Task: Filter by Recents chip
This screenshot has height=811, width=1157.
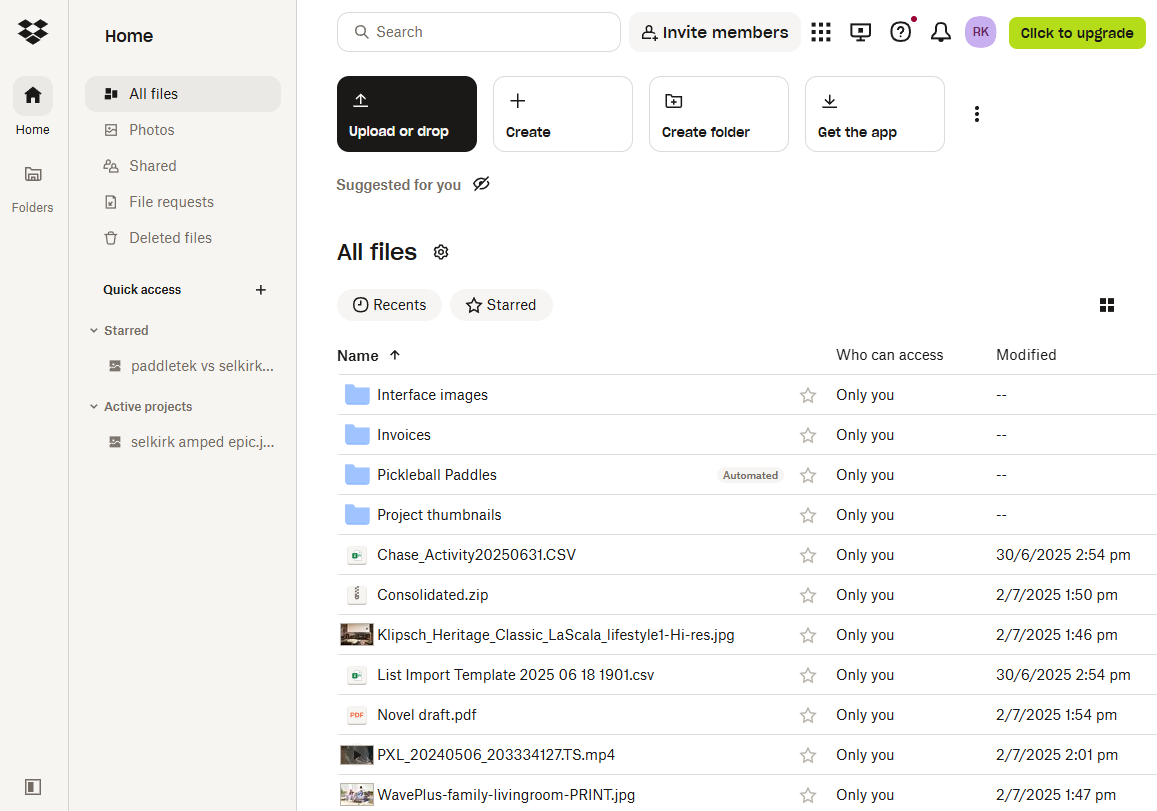Action: tap(390, 305)
